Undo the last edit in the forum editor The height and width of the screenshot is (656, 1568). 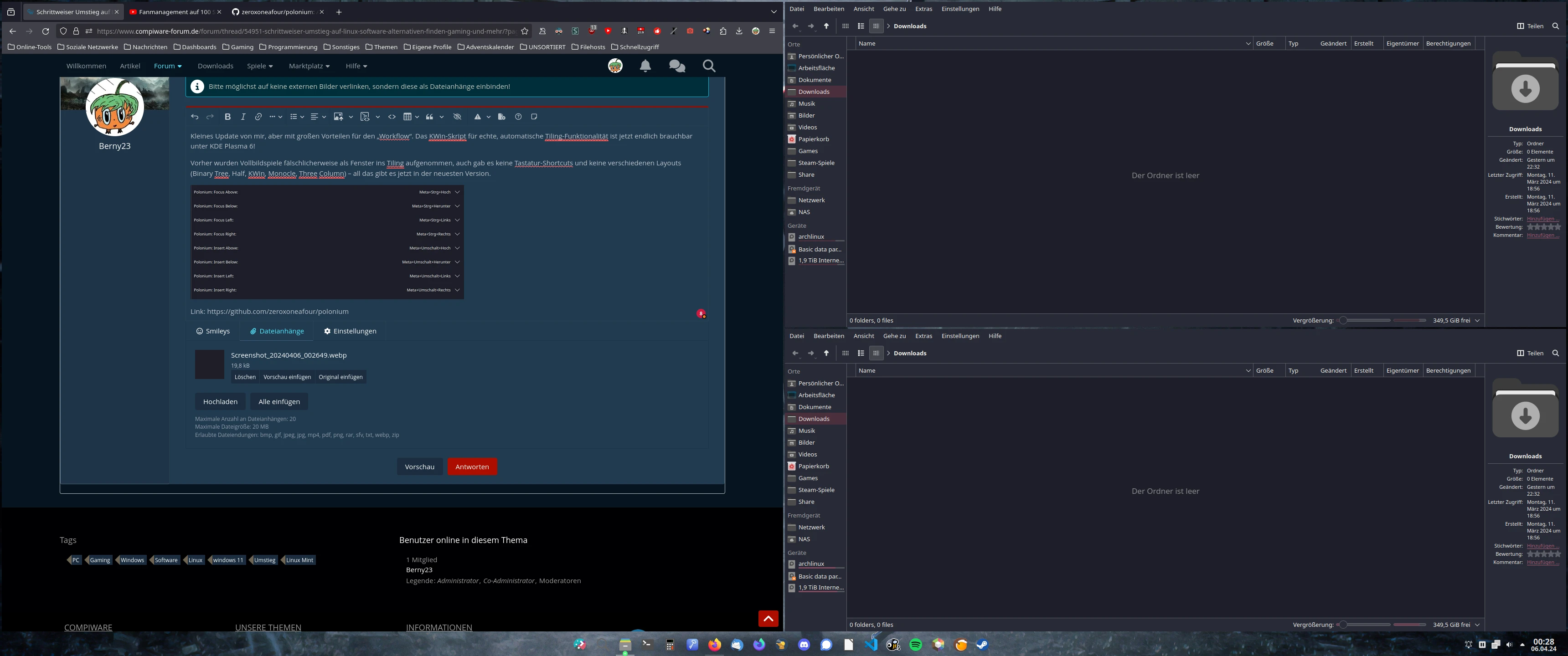point(195,117)
